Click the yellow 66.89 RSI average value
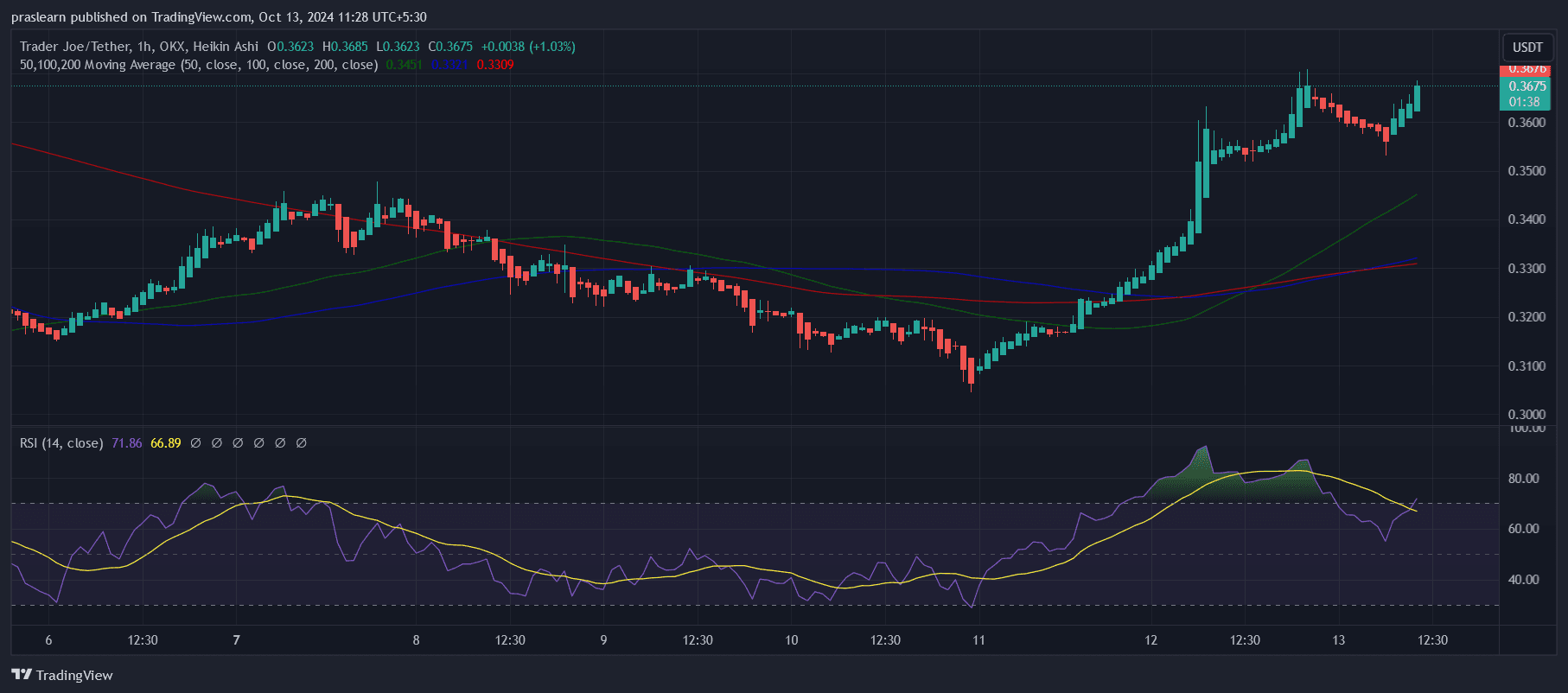Viewport: 1568px width, 693px height. click(x=166, y=443)
